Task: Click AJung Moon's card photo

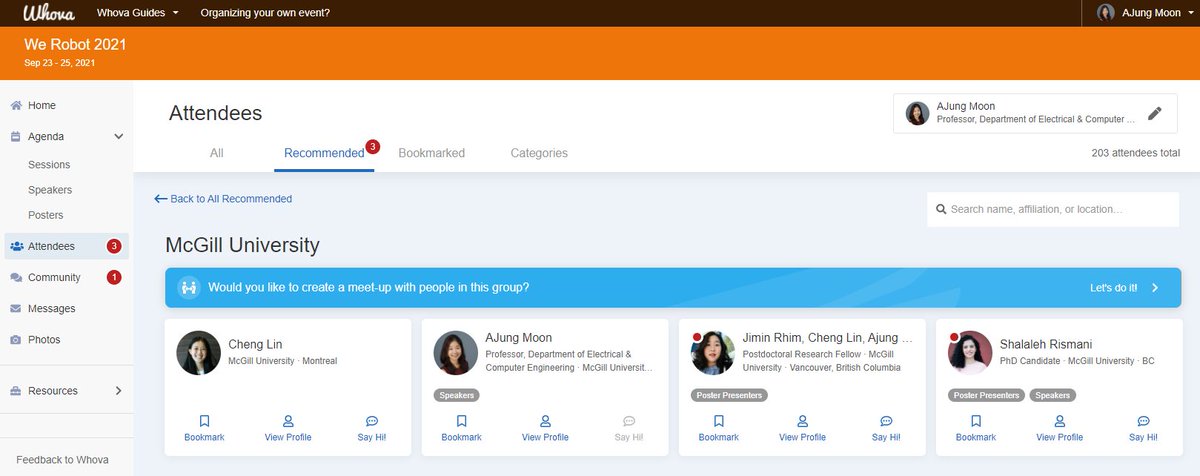Action: coord(455,353)
